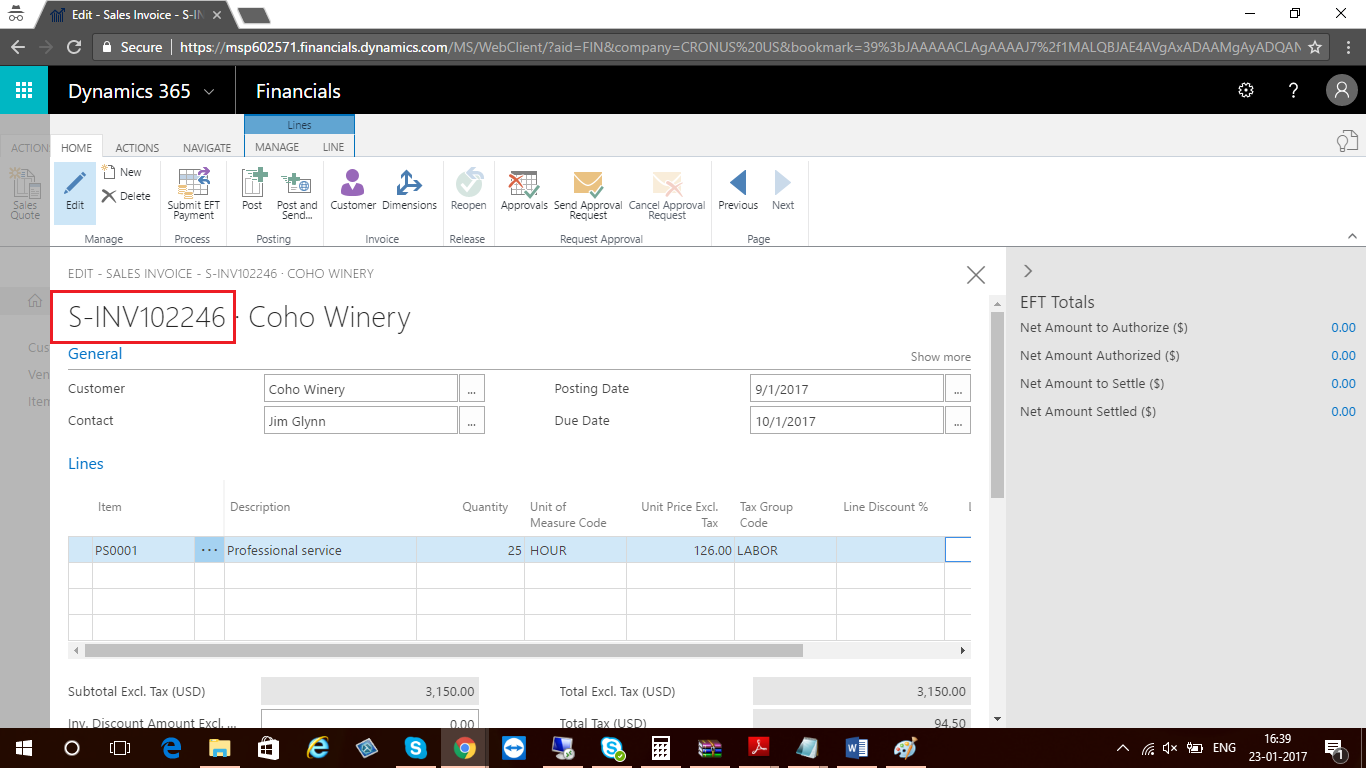Screen dimensions: 1366x768
Task: Open the settings gear icon
Action: pyautogui.click(x=1246, y=91)
